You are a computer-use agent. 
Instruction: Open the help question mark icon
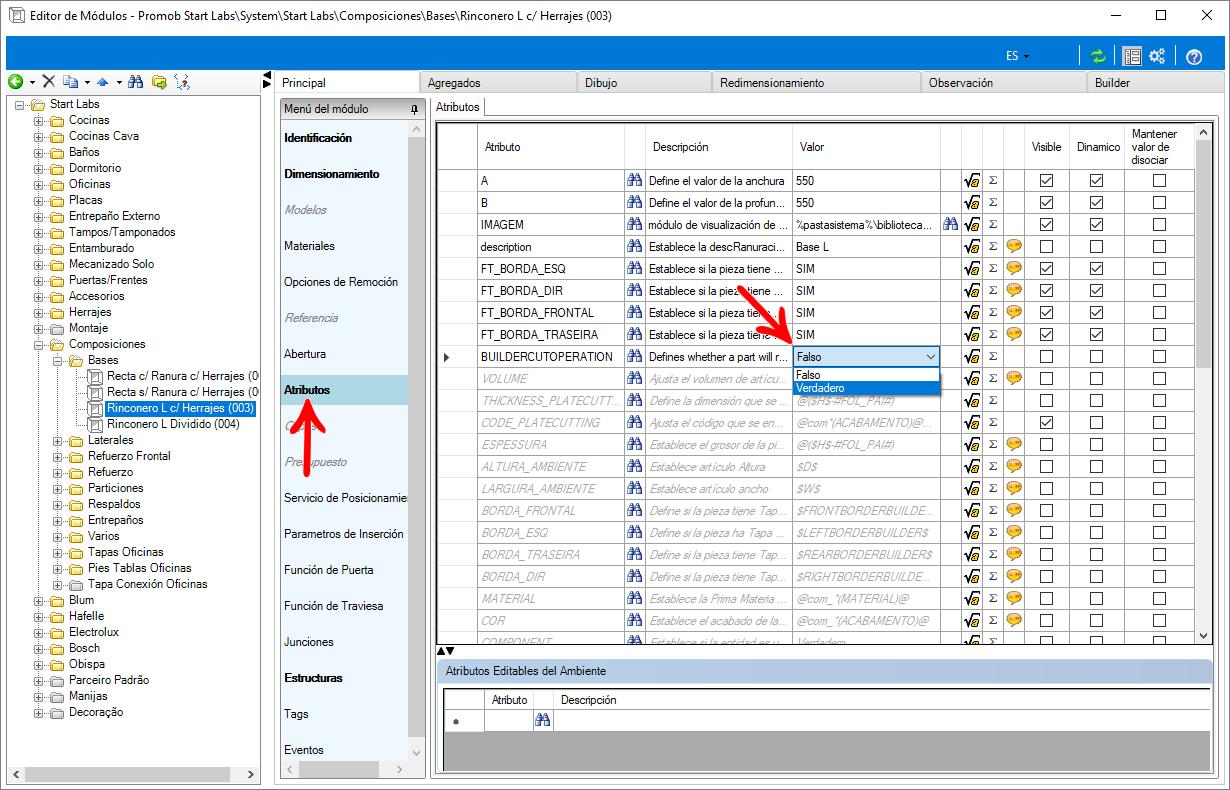1193,56
